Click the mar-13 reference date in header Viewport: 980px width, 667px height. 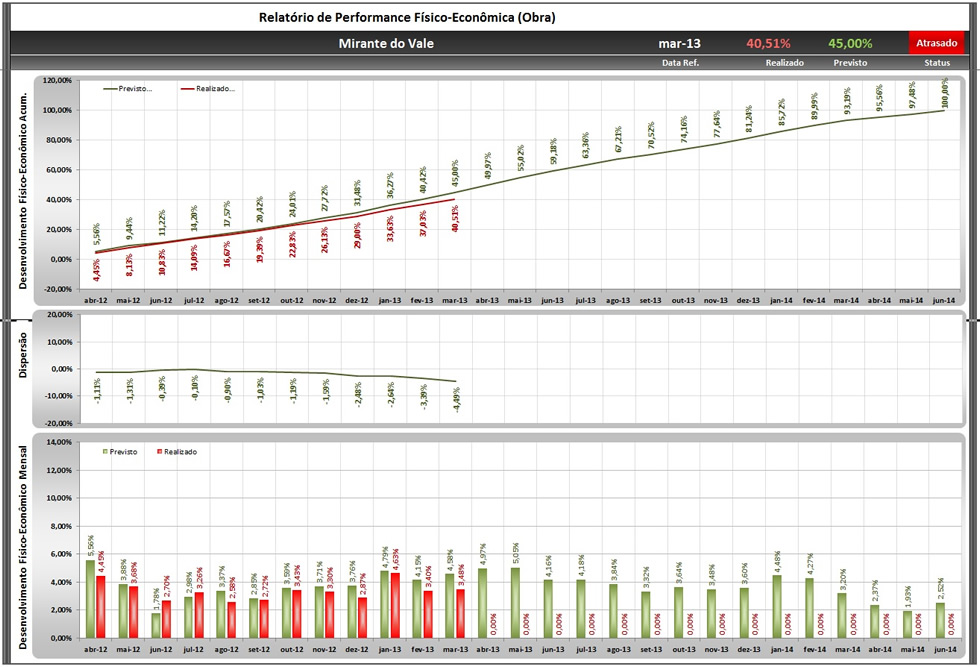[679, 44]
